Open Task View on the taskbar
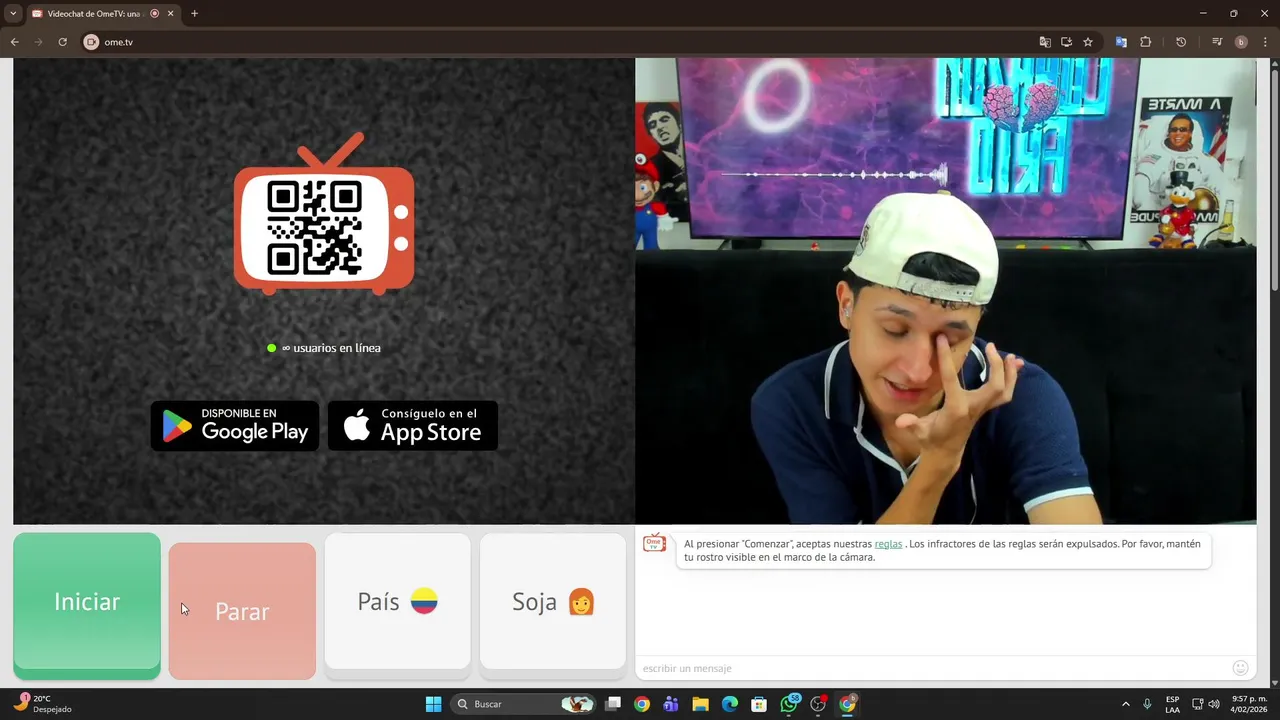This screenshot has height=720, width=1280. (613, 704)
